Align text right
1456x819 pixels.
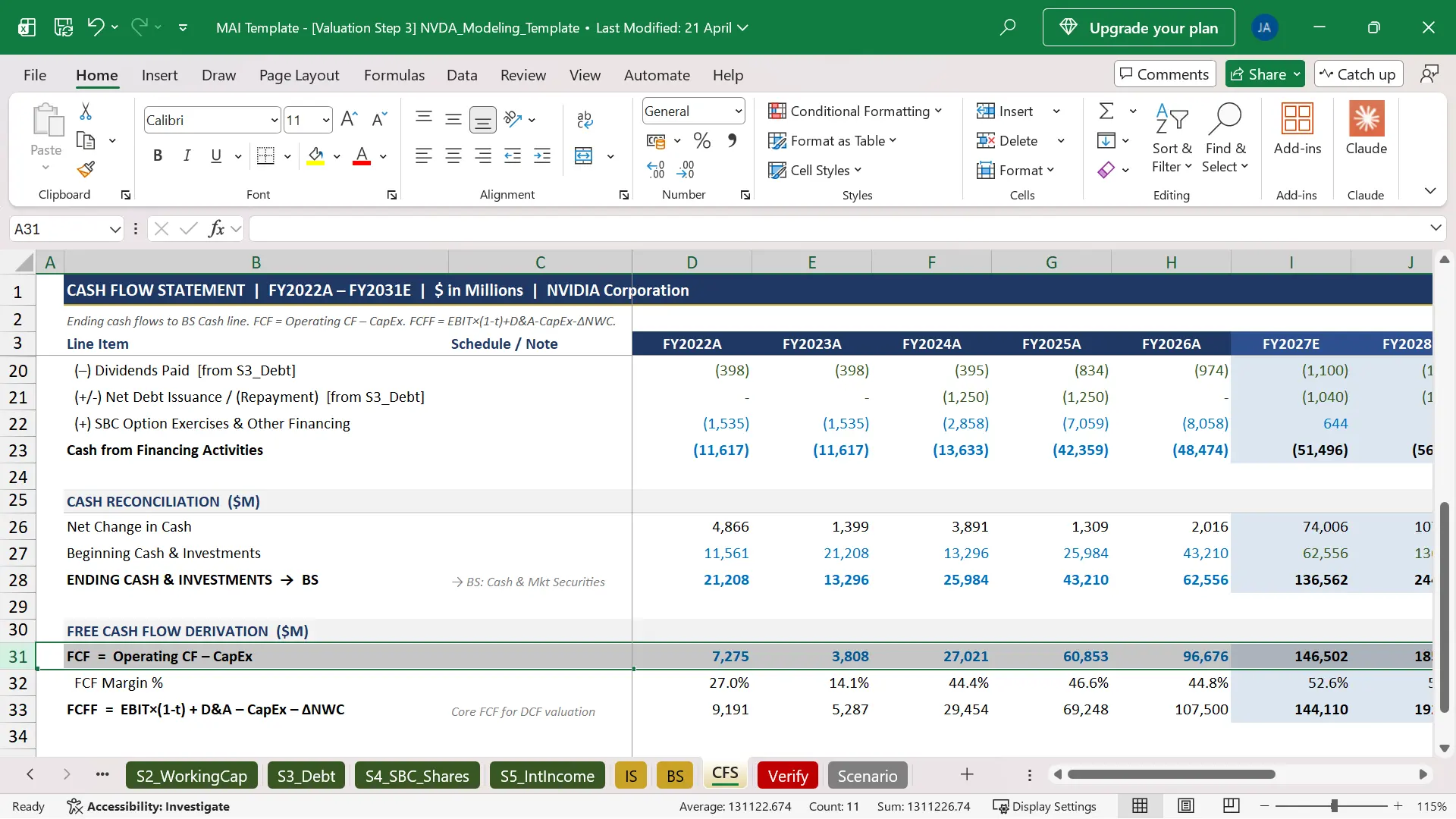[483, 155]
